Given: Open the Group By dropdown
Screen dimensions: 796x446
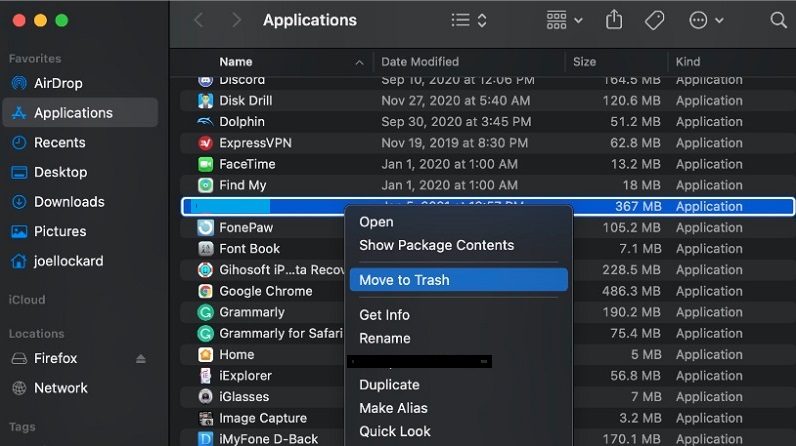Looking at the screenshot, I should [x=564, y=20].
